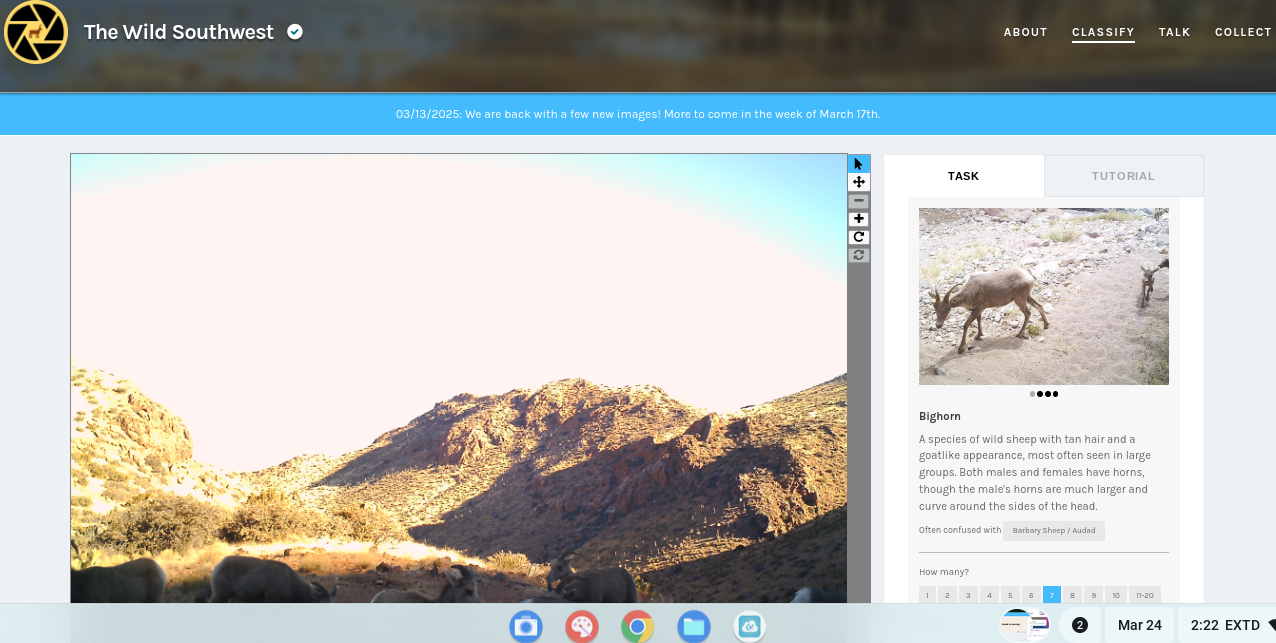Show the first example image dot
Screen dimensions: 1276x643
1032,394
